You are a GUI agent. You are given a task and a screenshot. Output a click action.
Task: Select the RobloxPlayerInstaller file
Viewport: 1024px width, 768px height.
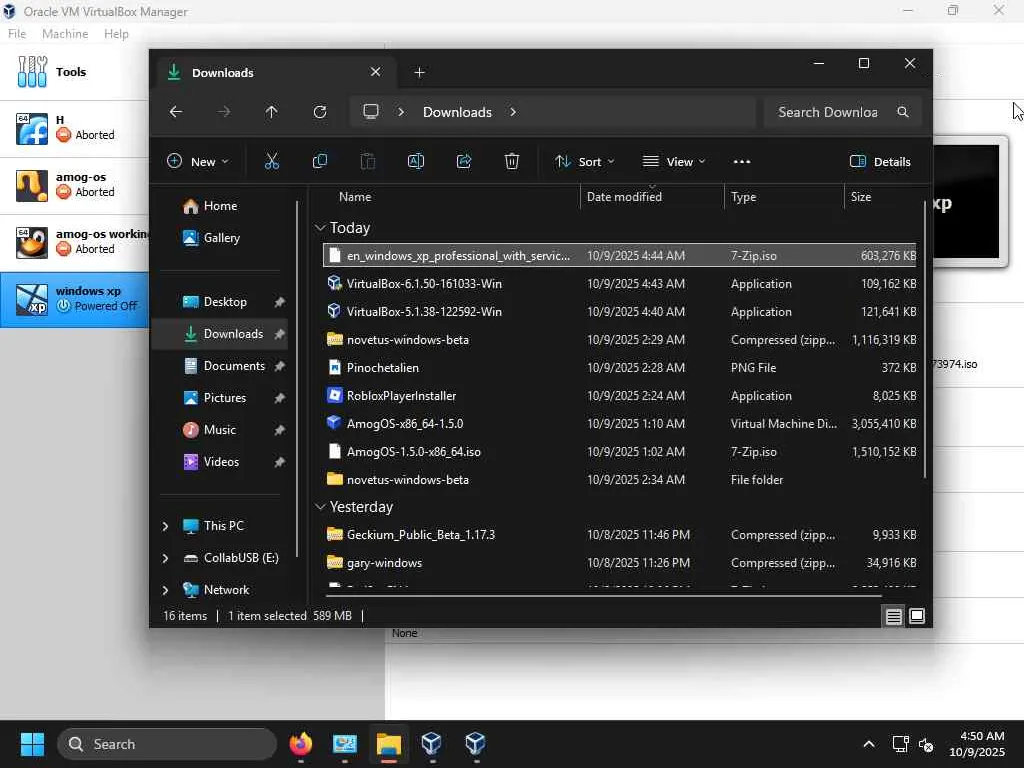(620, 396)
